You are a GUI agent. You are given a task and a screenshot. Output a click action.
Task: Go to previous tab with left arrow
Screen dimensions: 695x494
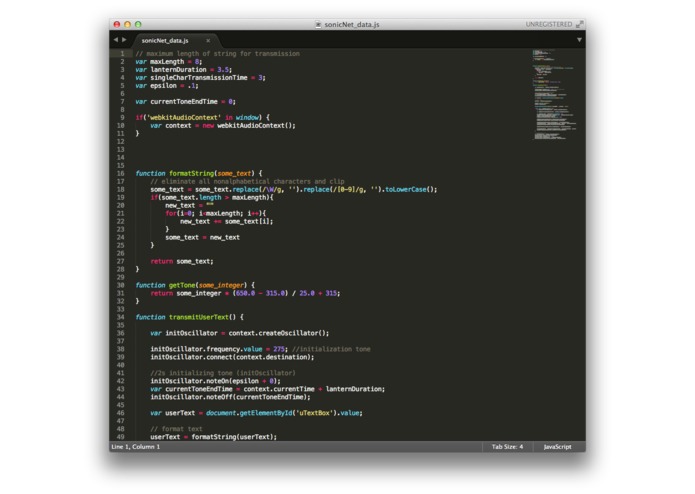point(116,40)
